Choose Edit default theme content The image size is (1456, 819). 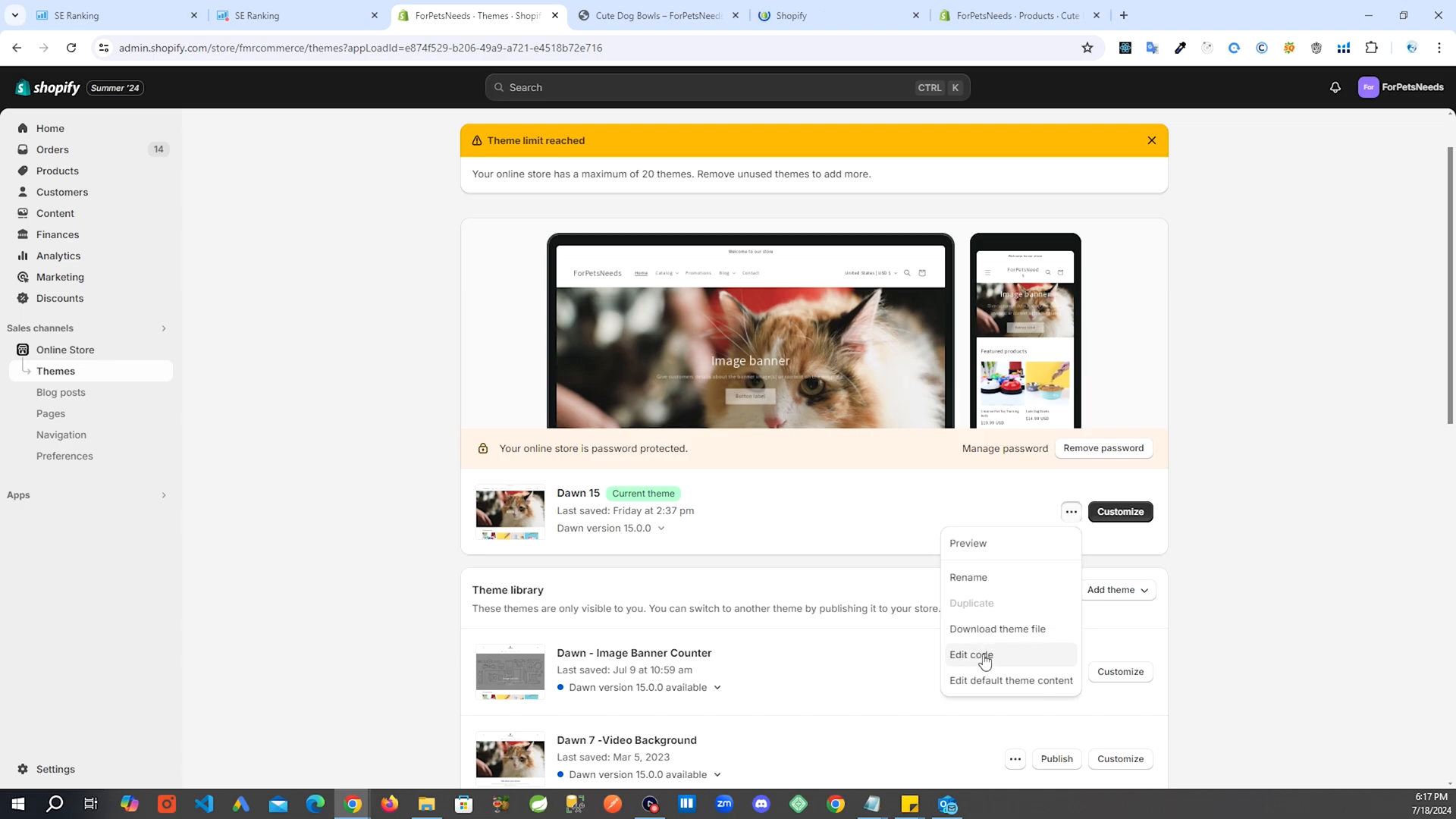[x=1011, y=681]
